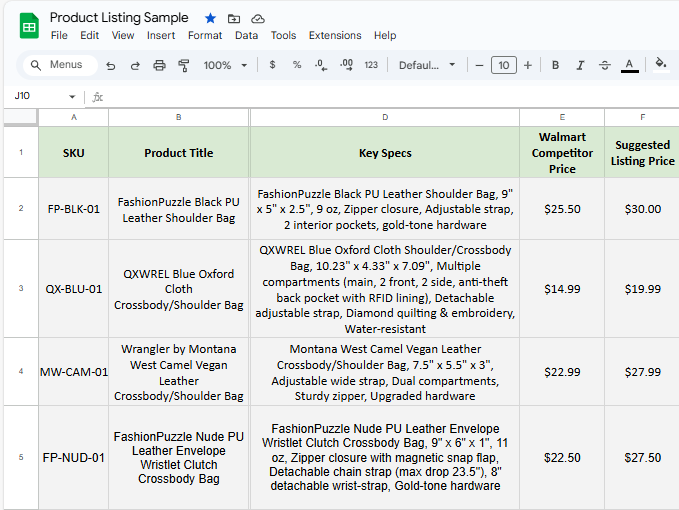
Task: Increase font size with plus button
Action: [527, 65]
